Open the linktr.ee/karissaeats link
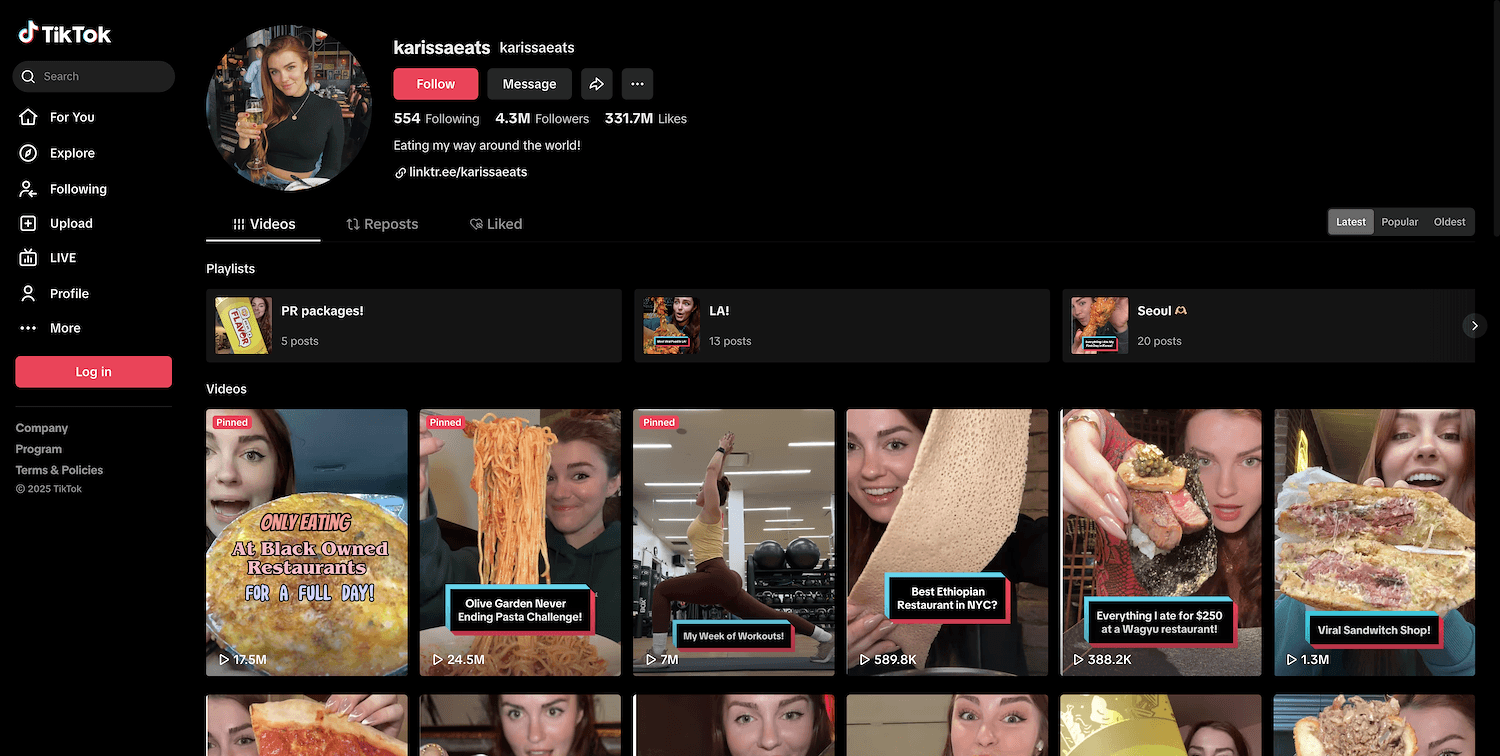 467,172
